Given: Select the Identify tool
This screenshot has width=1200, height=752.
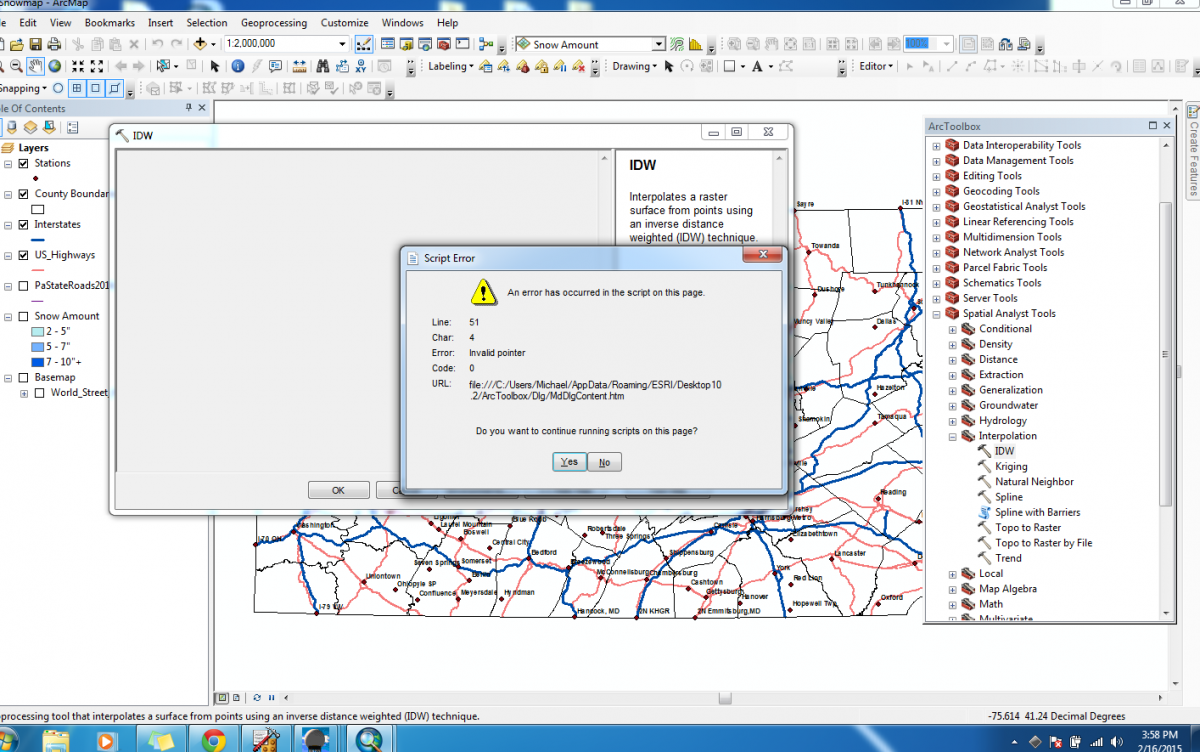Looking at the screenshot, I should (x=237, y=66).
